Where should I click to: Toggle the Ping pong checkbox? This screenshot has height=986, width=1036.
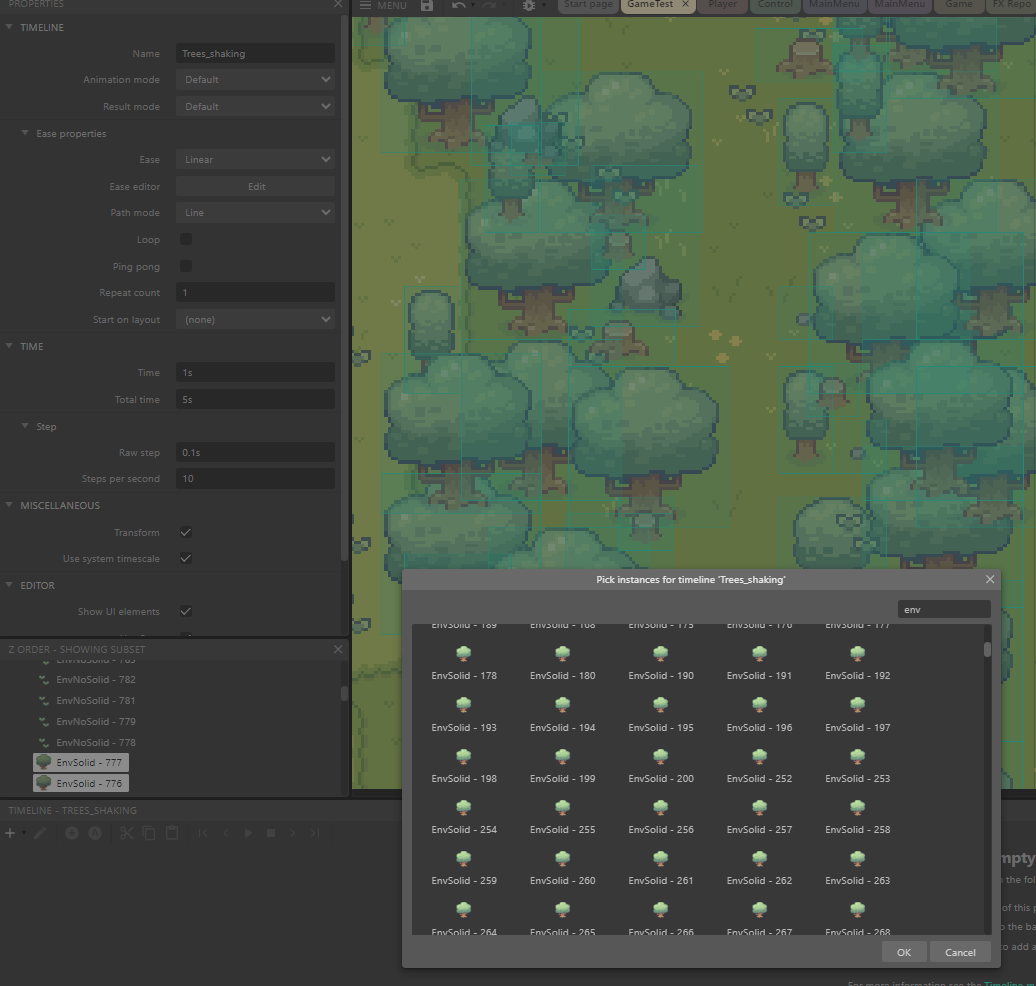[x=186, y=266]
